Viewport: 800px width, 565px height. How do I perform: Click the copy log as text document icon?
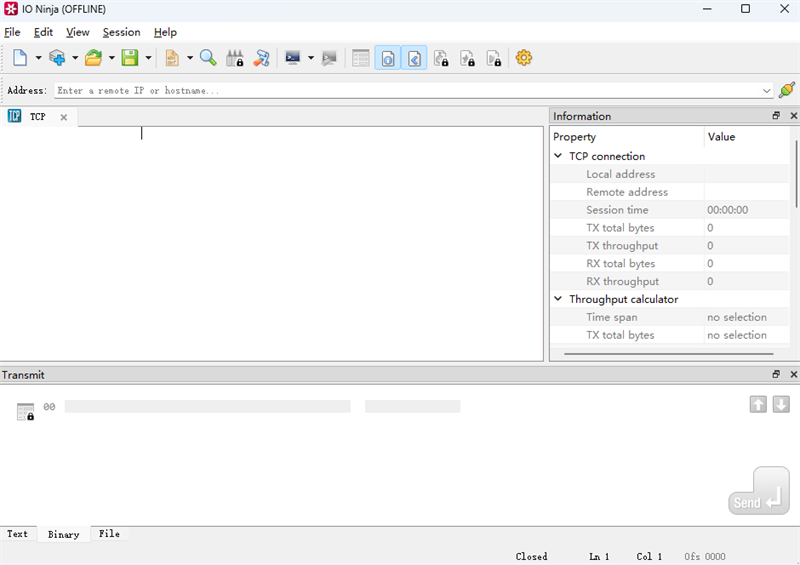172,58
